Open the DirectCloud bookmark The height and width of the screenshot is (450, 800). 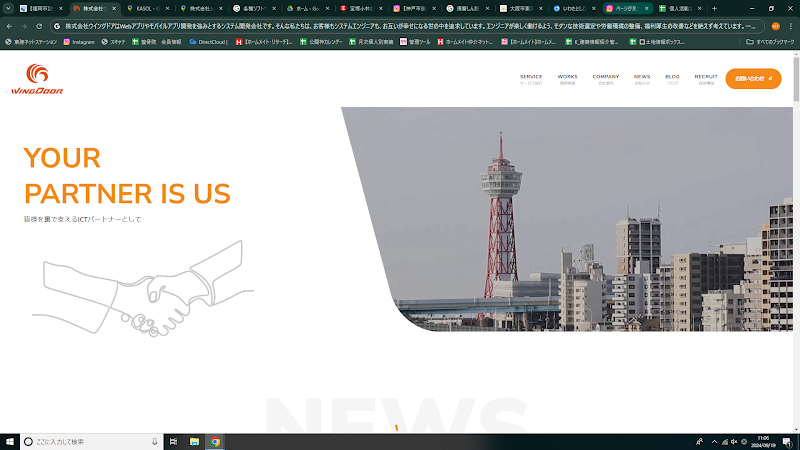(208, 42)
